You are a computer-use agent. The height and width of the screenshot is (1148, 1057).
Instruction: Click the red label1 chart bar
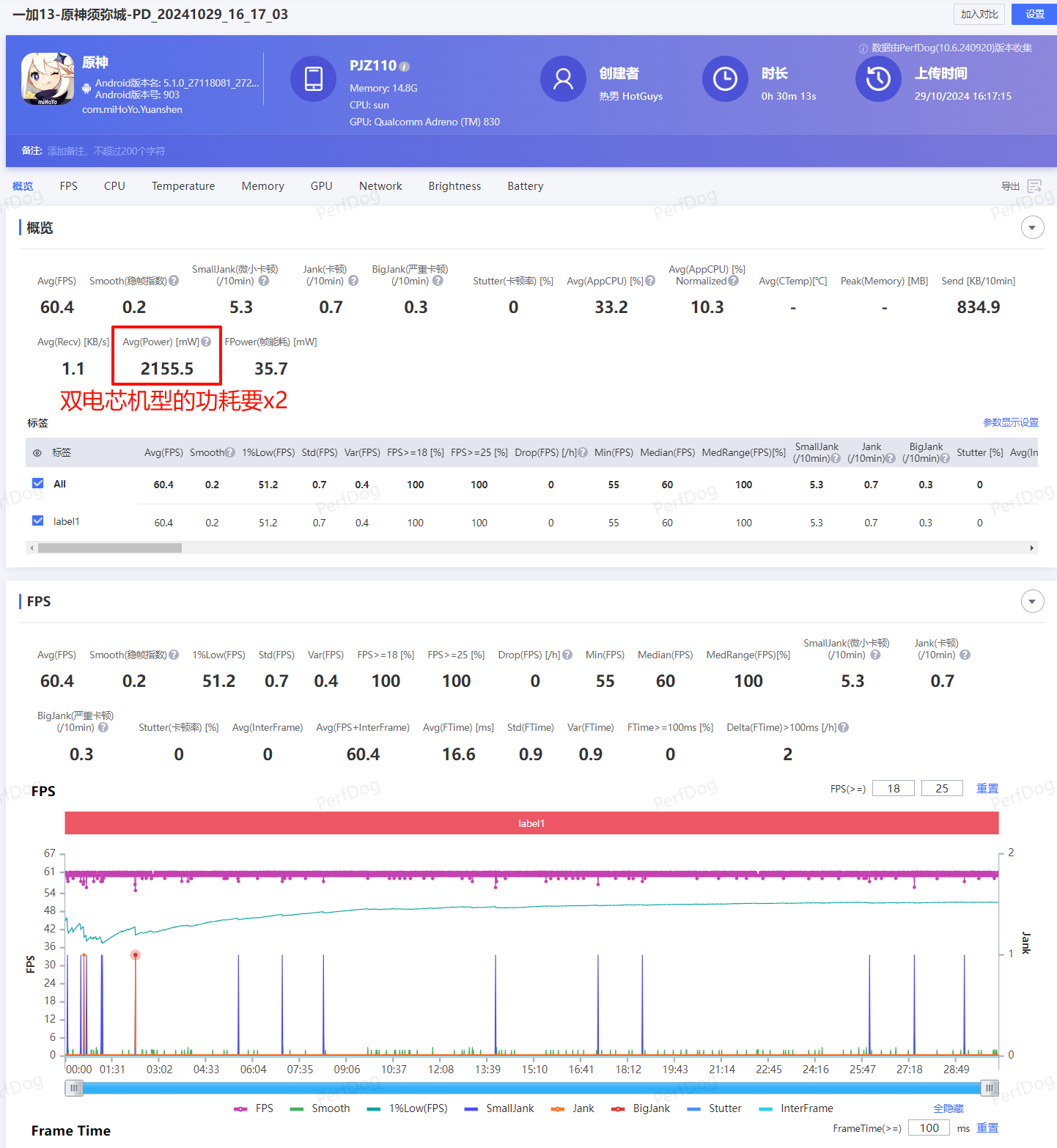(531, 823)
